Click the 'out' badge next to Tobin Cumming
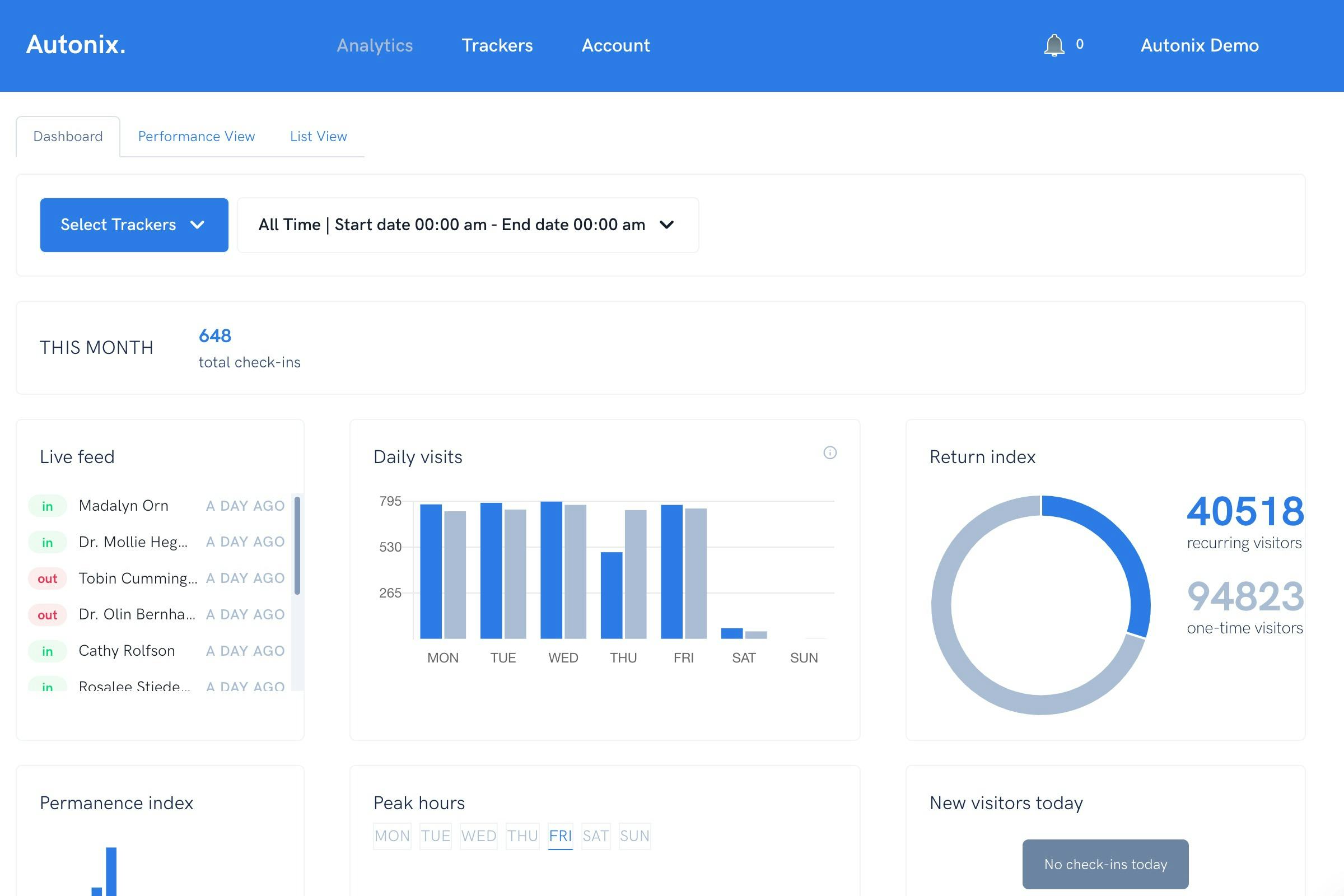Viewport: 1344px width, 896px height. (48, 578)
